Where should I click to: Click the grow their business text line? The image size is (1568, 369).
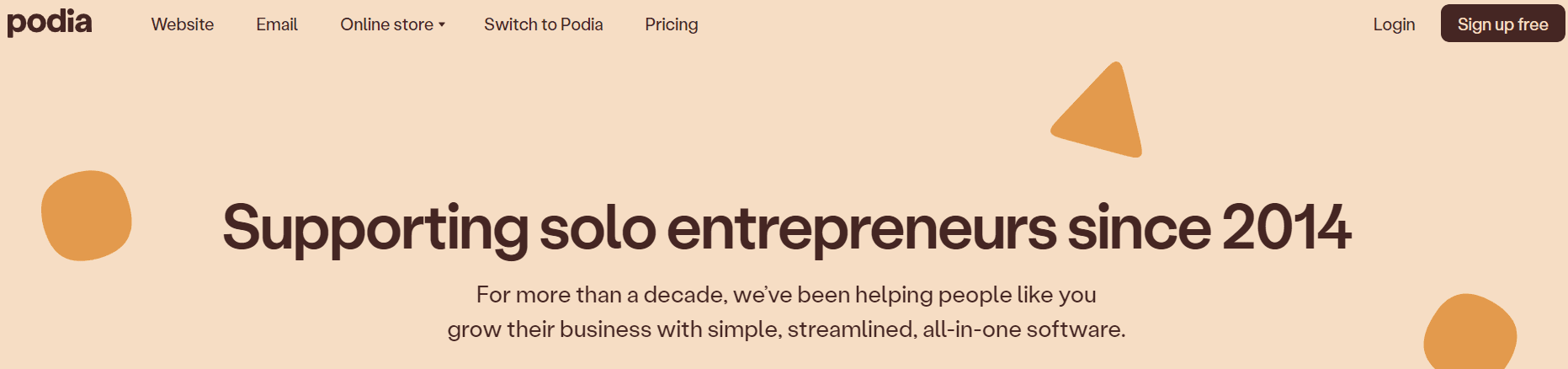[x=786, y=329]
